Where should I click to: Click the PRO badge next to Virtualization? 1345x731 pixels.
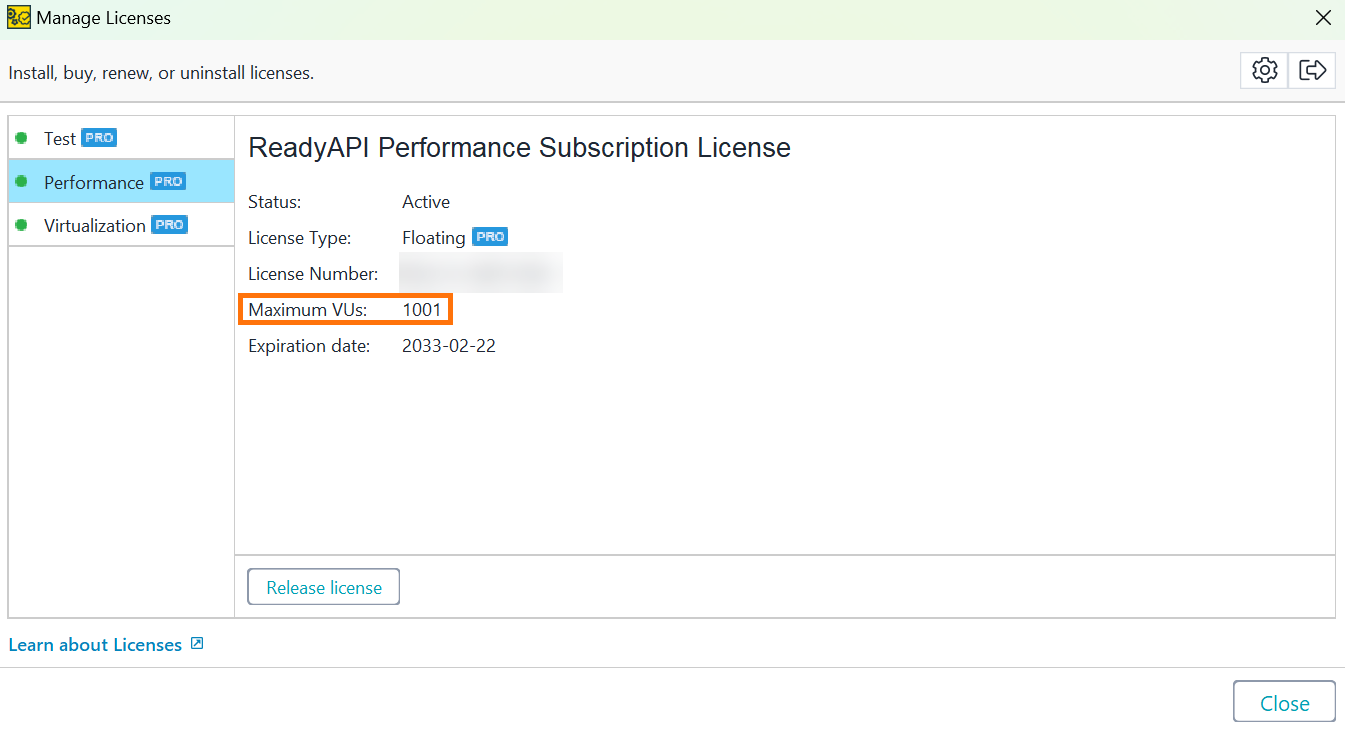click(169, 224)
